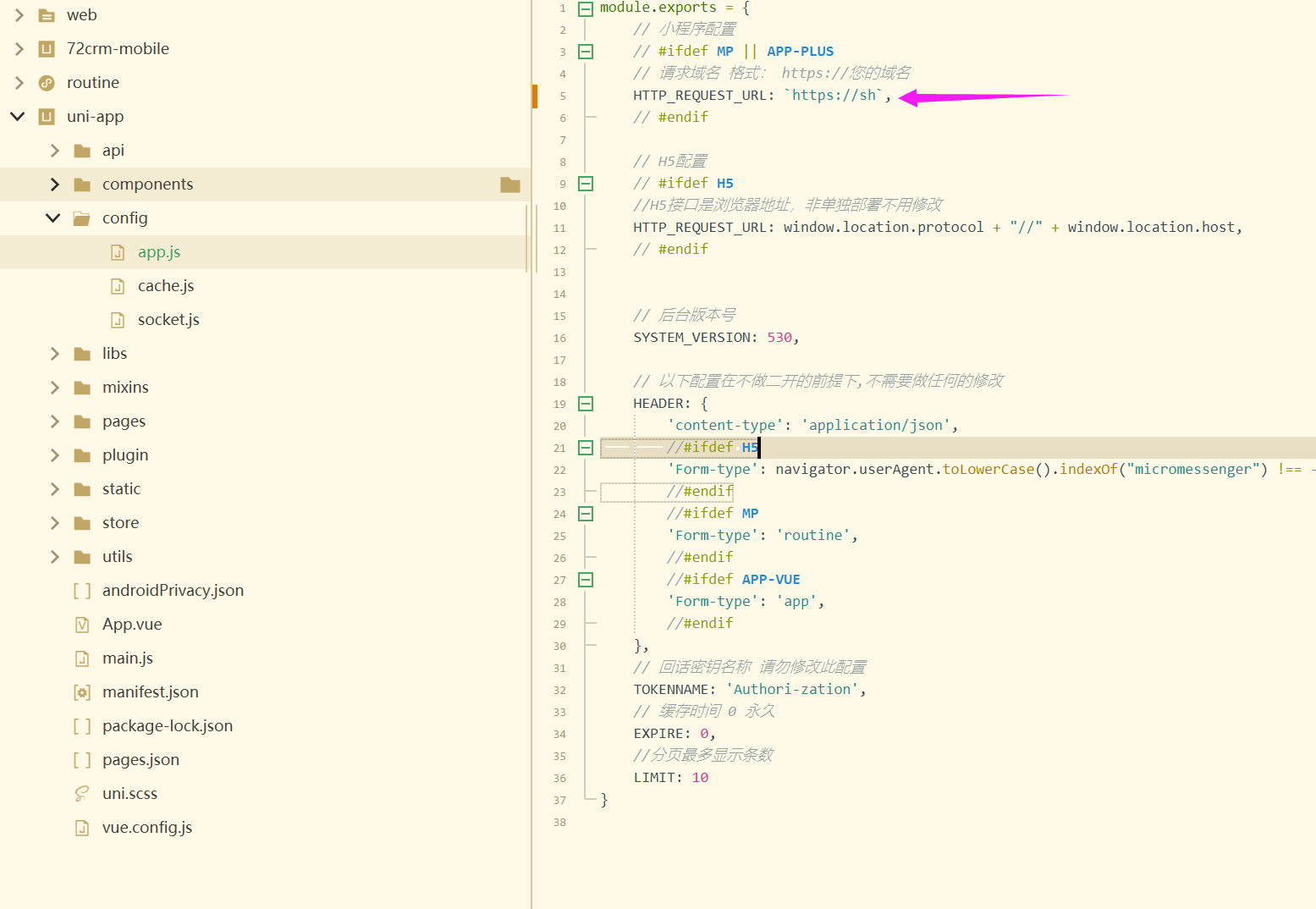Click the socket.js file icon
This screenshot has height=909, width=1316.
118,320
